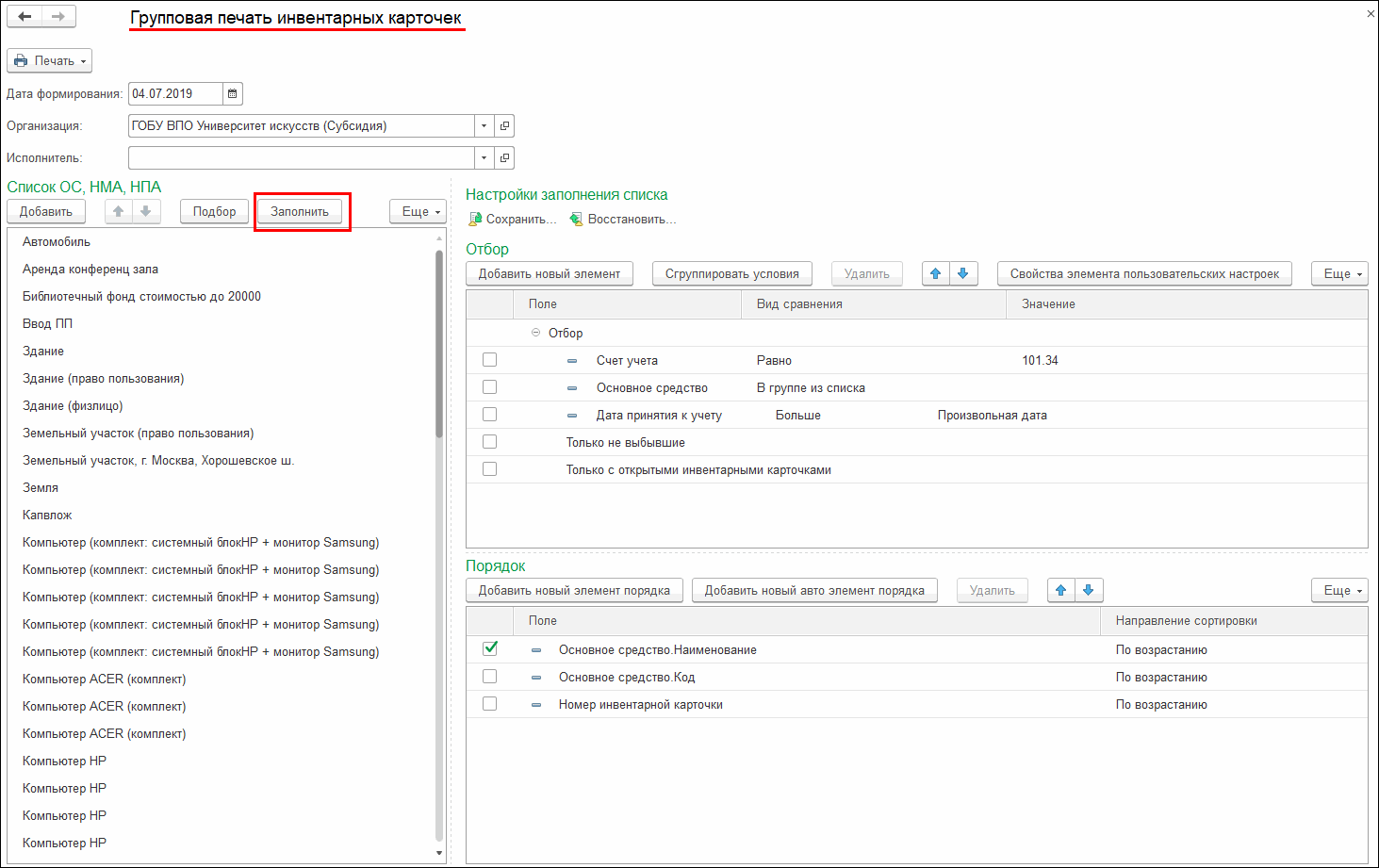This screenshot has height=868, width=1379.
Task: Open Свойства элемента пользовательских настроек
Action: pos(1145,273)
